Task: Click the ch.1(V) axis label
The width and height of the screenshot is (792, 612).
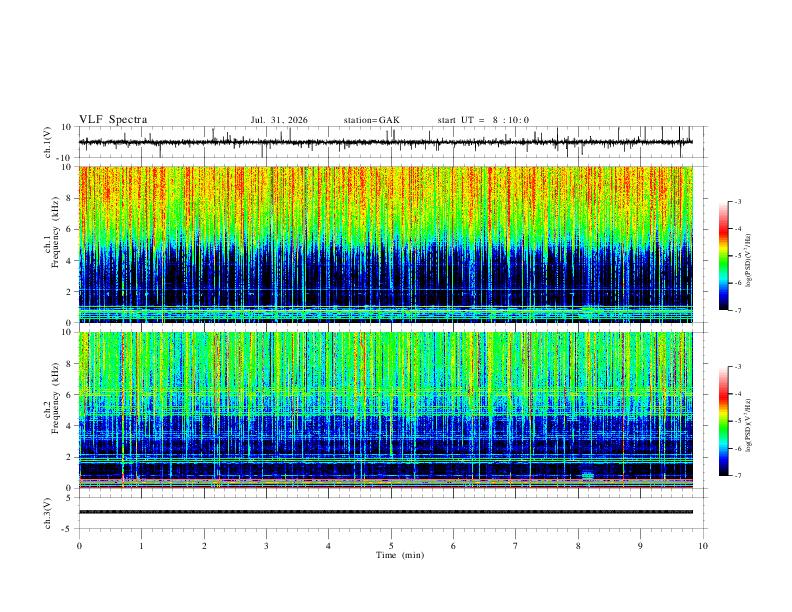Action: [x=48, y=142]
